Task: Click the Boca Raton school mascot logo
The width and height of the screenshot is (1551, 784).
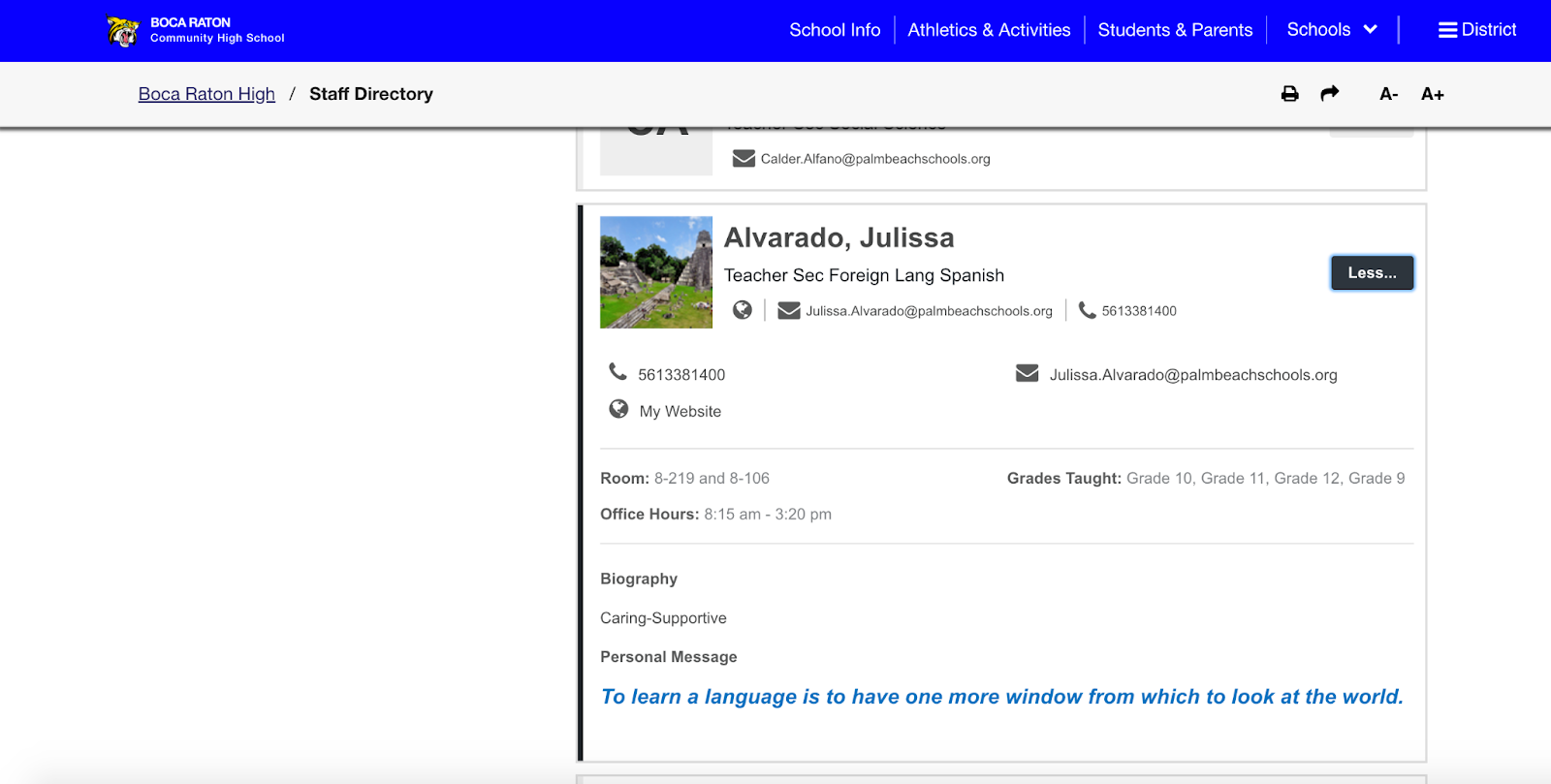Action: 123,31
